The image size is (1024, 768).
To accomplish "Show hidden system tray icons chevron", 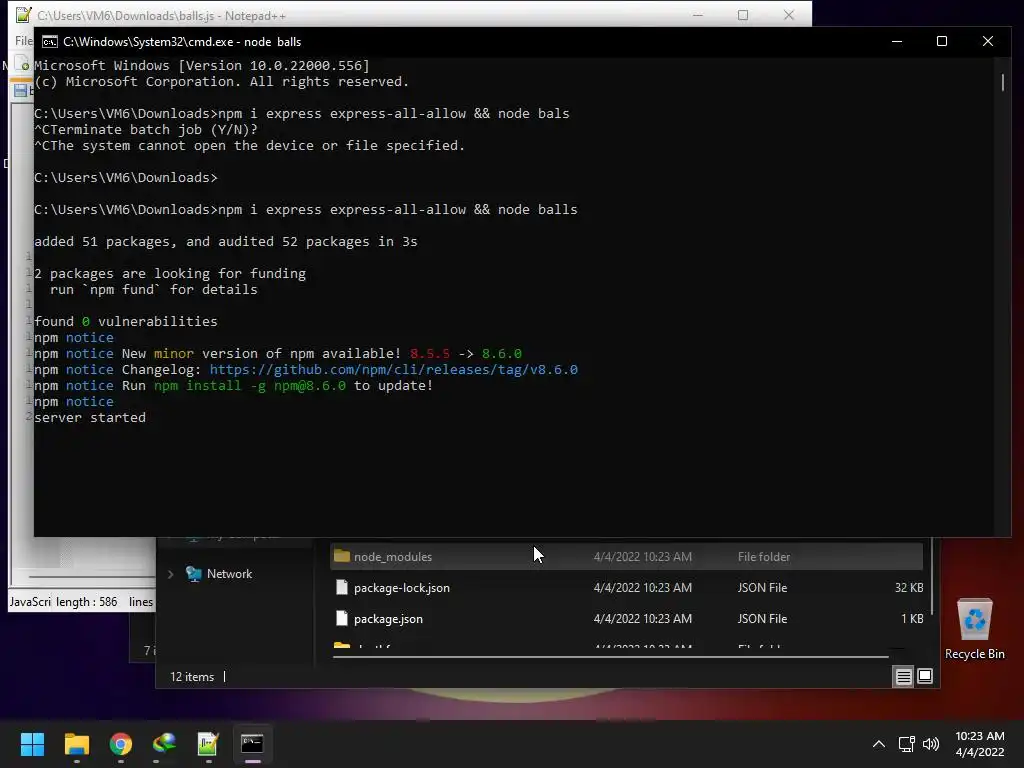I will [879, 744].
